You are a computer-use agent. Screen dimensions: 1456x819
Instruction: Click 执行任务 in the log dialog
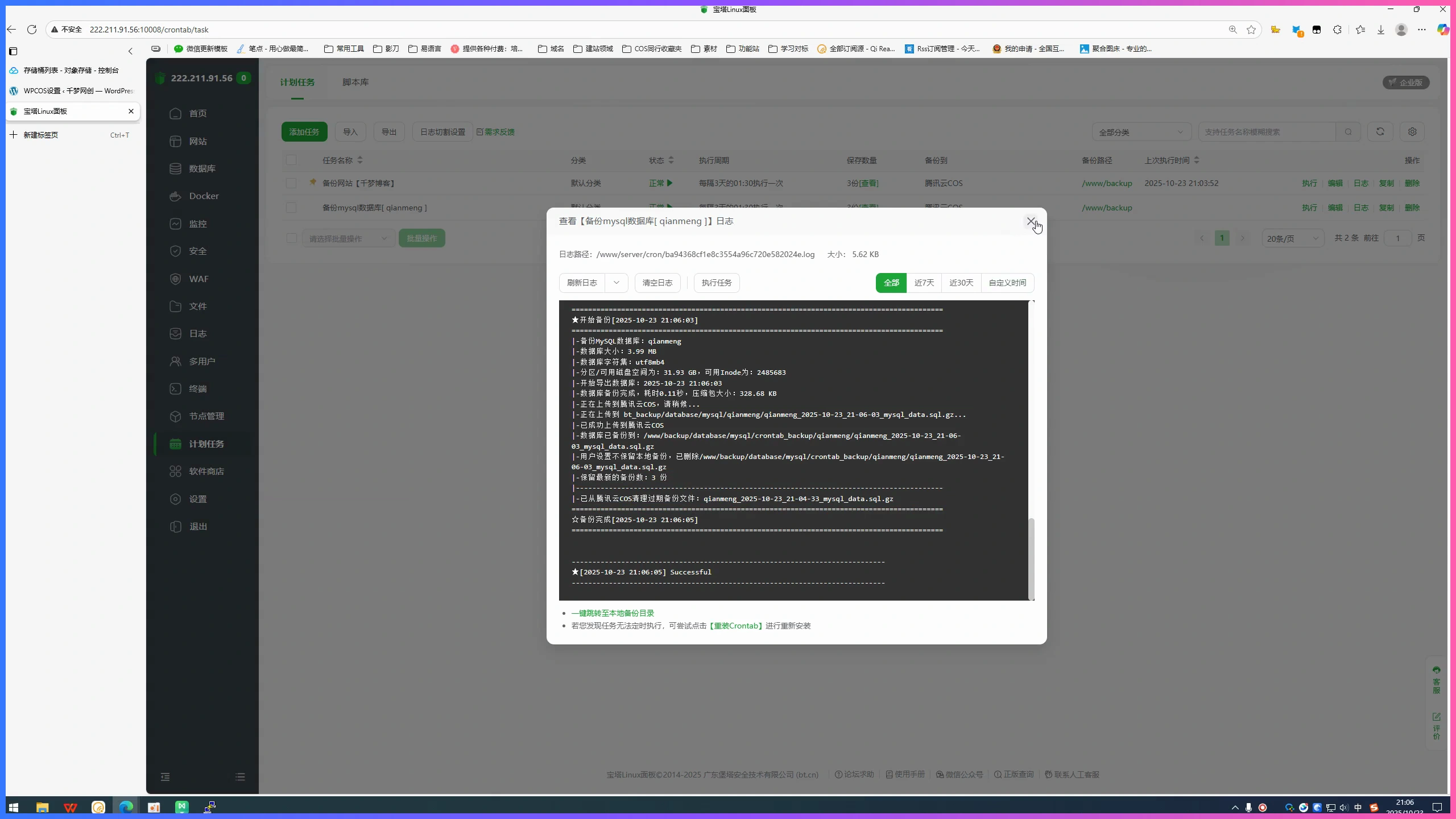(x=717, y=283)
